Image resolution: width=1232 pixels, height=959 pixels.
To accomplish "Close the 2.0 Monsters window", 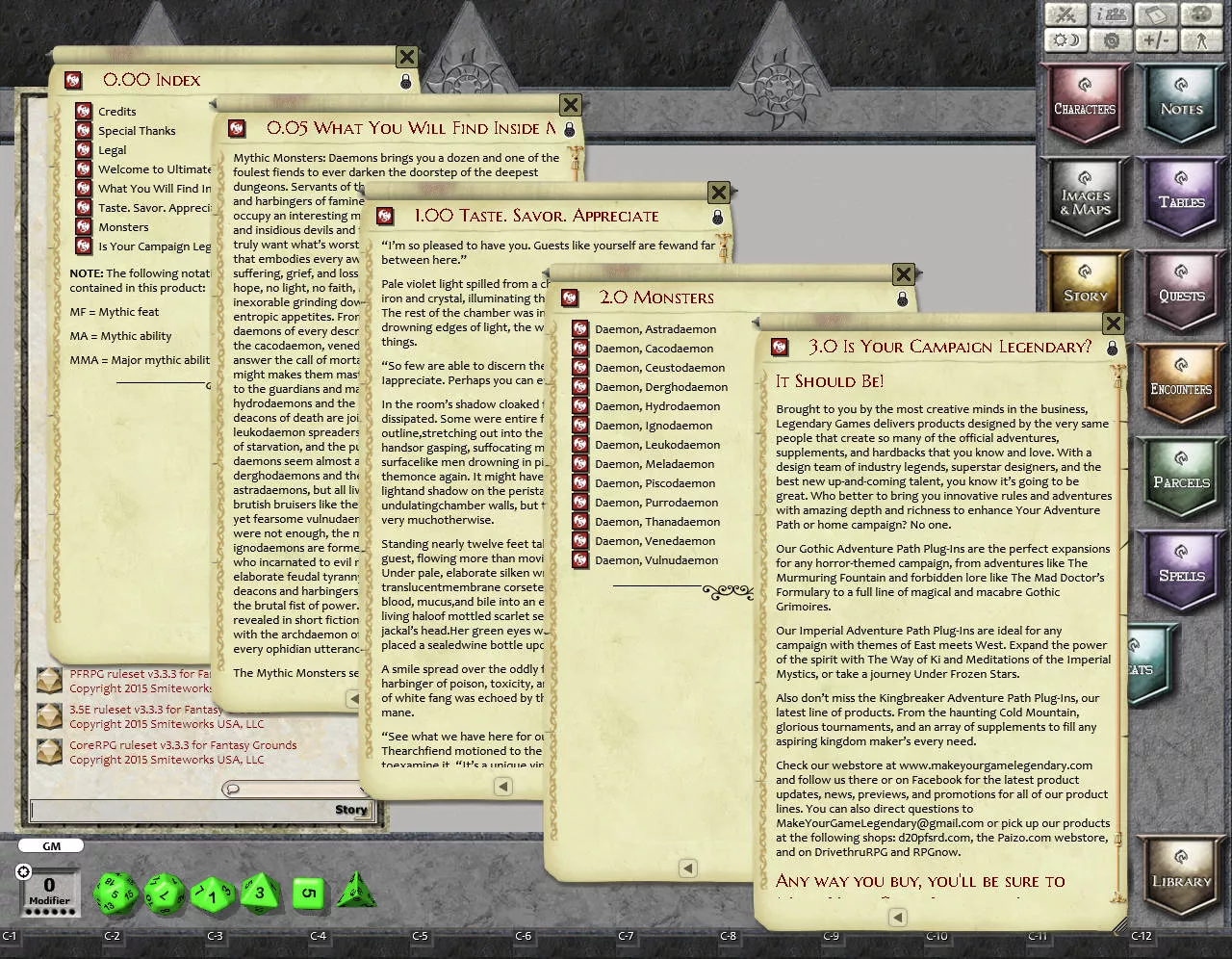I will tap(903, 274).
